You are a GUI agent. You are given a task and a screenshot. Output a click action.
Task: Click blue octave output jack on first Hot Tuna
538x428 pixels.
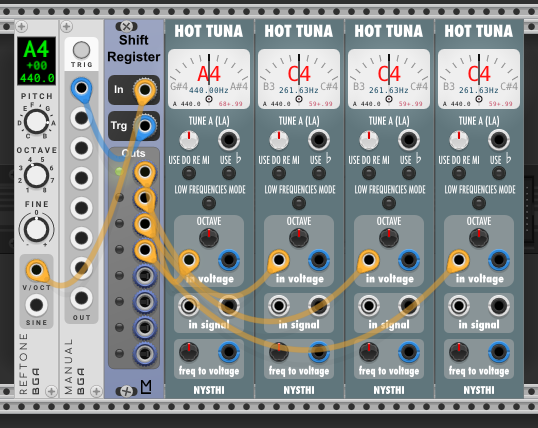[x=229, y=260]
